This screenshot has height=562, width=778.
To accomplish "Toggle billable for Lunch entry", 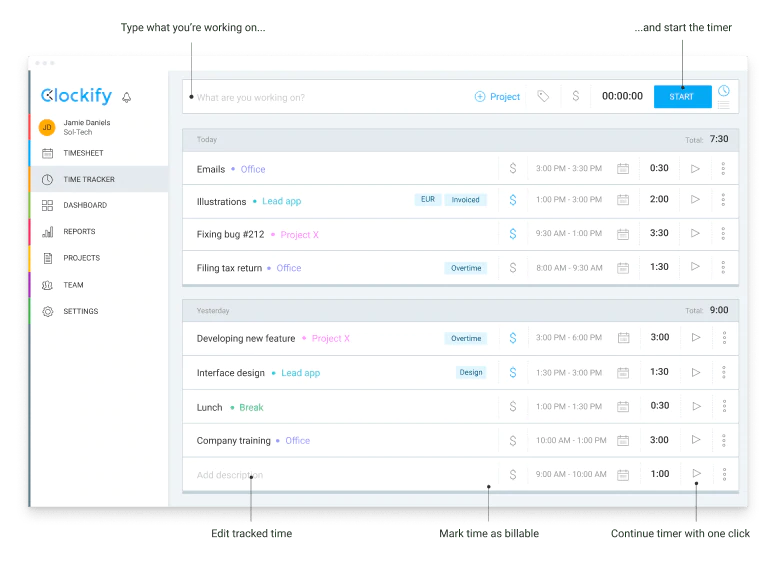I will coord(513,407).
